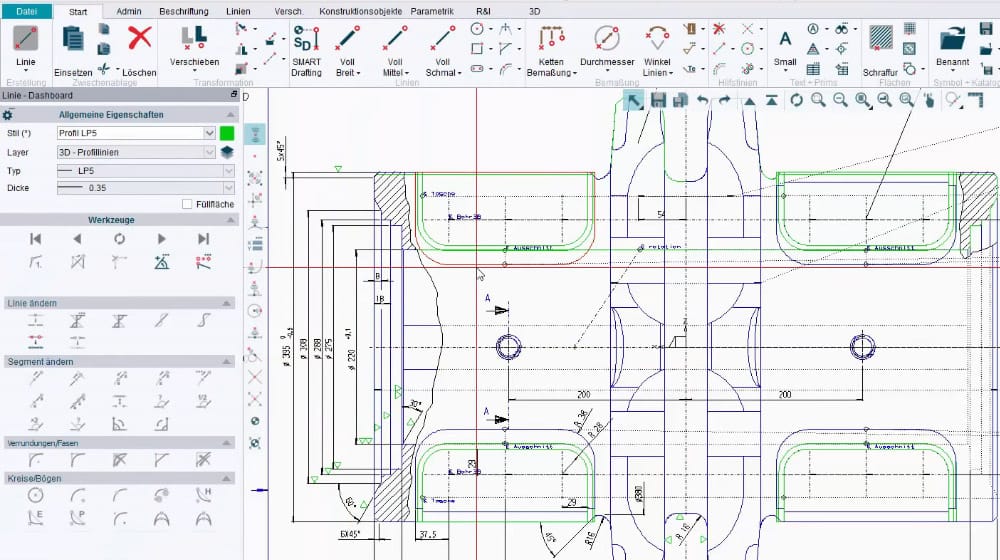
Task: Click the Löschen delete icon
Action: 139,41
